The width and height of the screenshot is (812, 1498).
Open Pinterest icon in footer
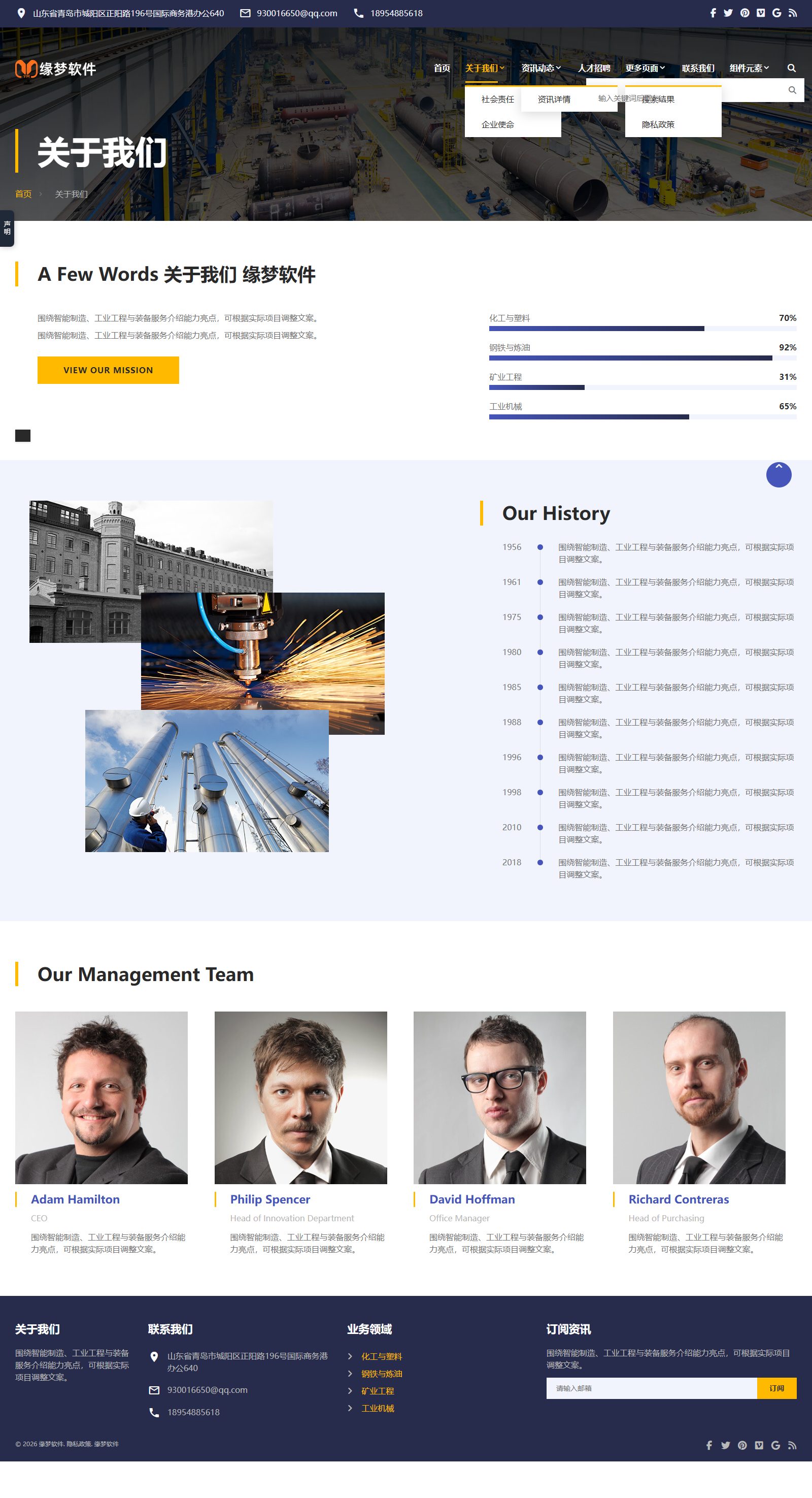[742, 1445]
